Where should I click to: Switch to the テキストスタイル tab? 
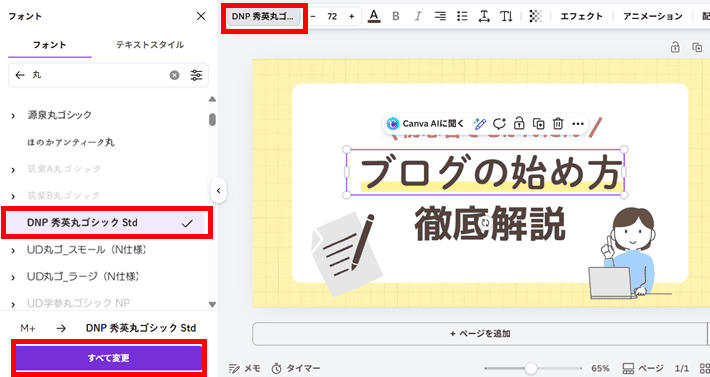pos(150,45)
